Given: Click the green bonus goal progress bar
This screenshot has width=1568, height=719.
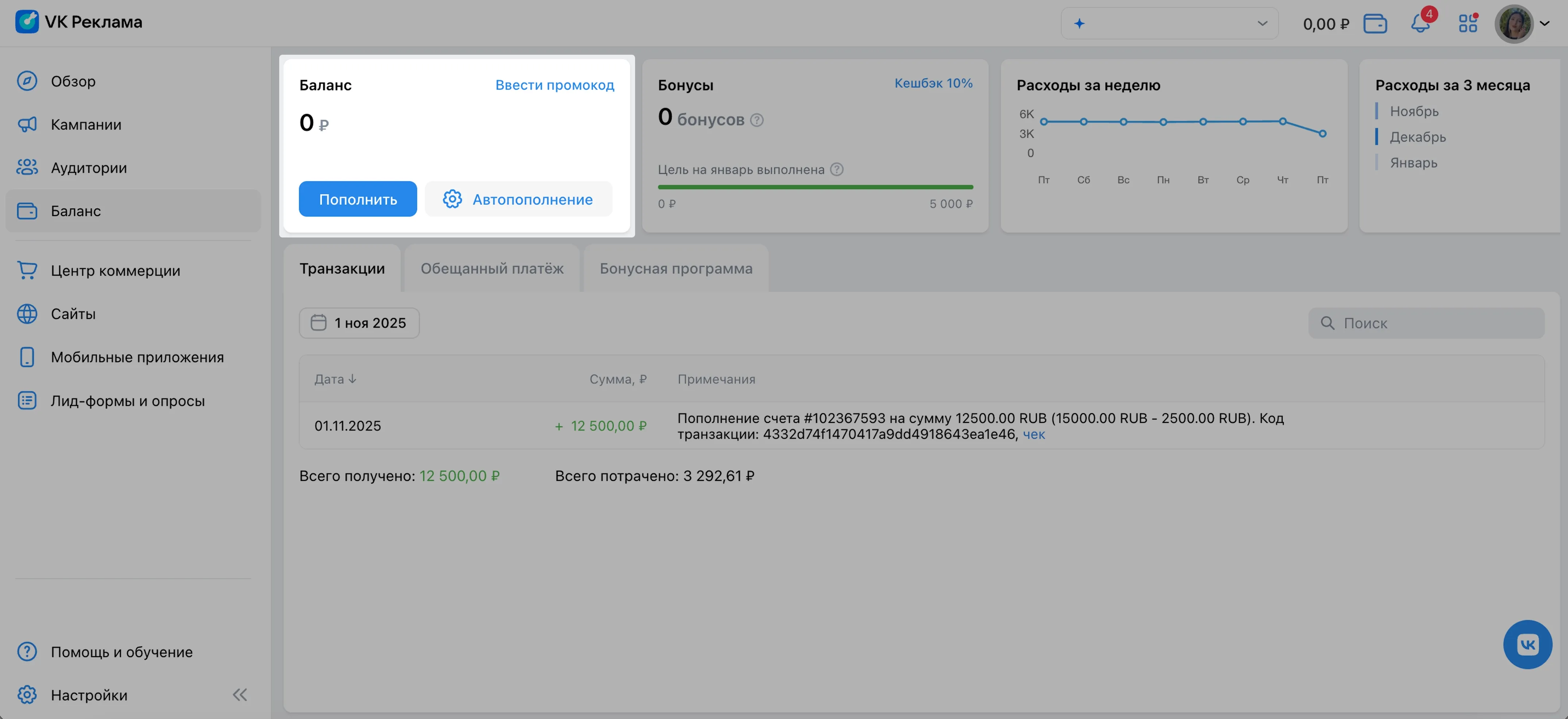Looking at the screenshot, I should [815, 188].
